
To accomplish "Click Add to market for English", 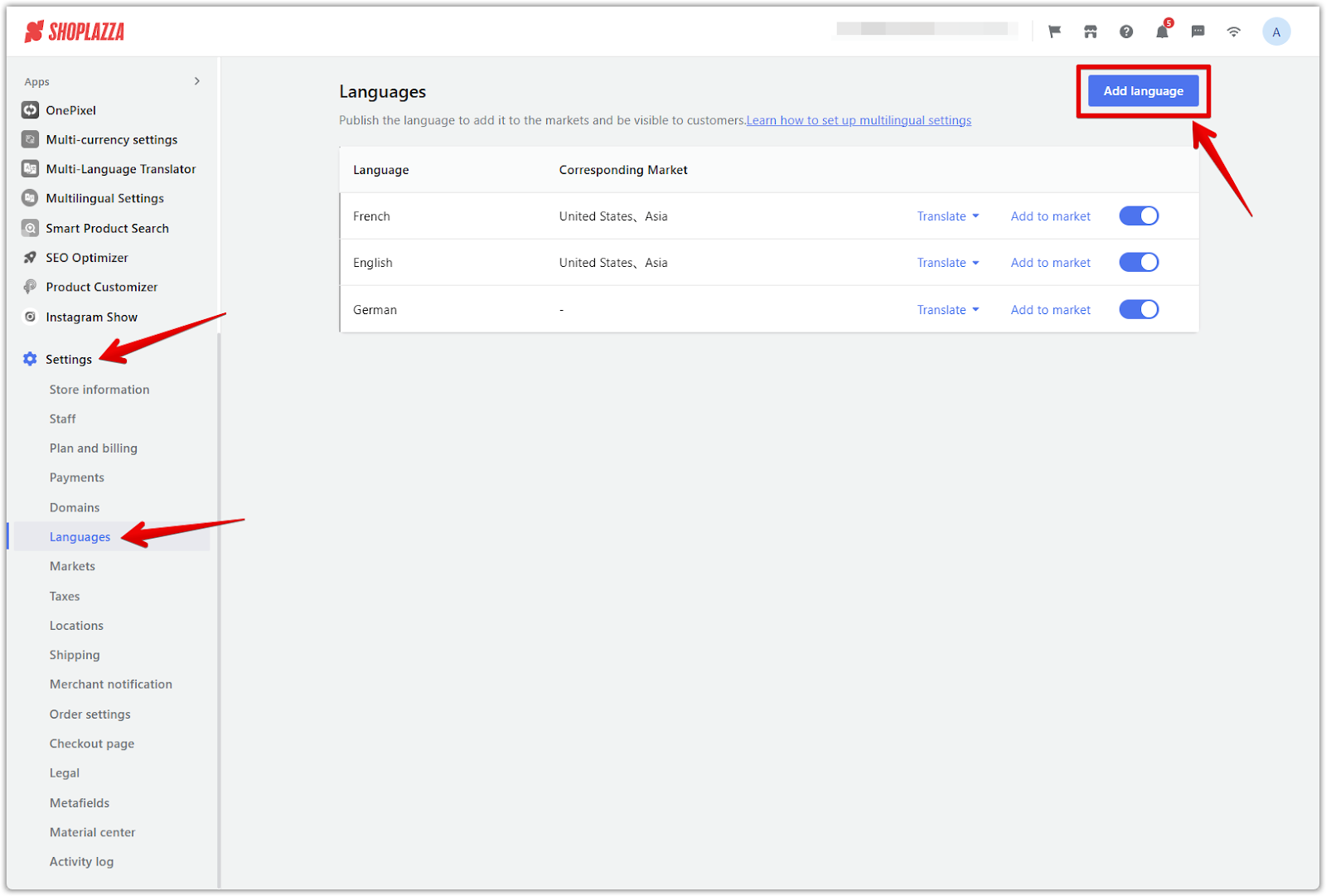I will coord(1050,263).
